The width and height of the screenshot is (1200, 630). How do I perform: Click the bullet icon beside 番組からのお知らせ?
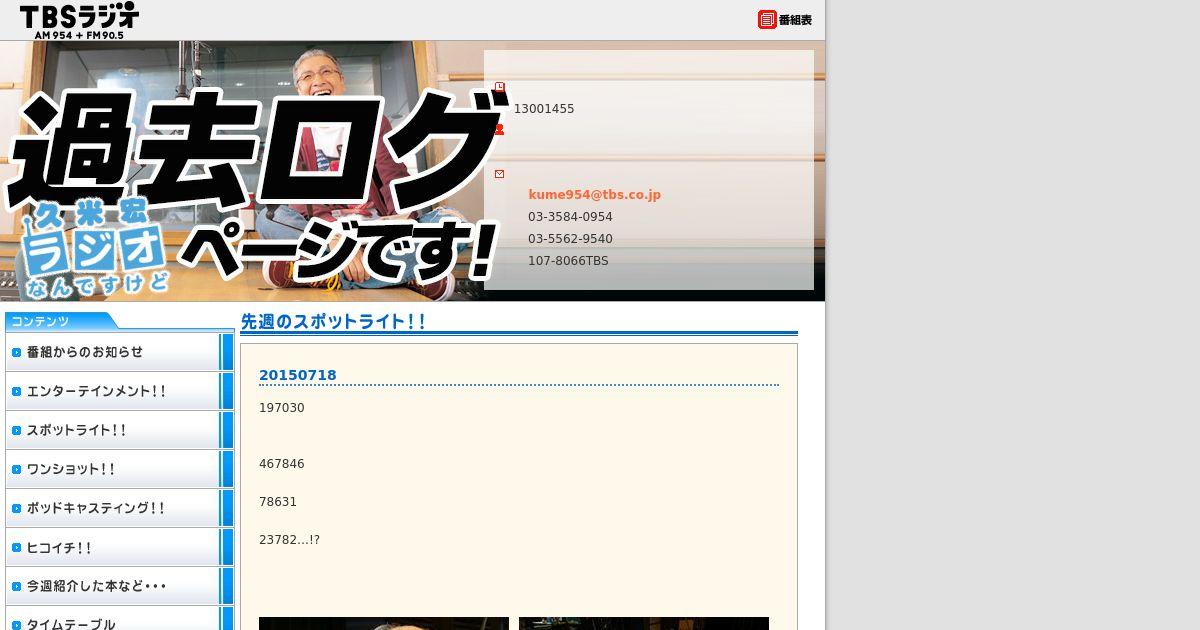click(x=16, y=352)
